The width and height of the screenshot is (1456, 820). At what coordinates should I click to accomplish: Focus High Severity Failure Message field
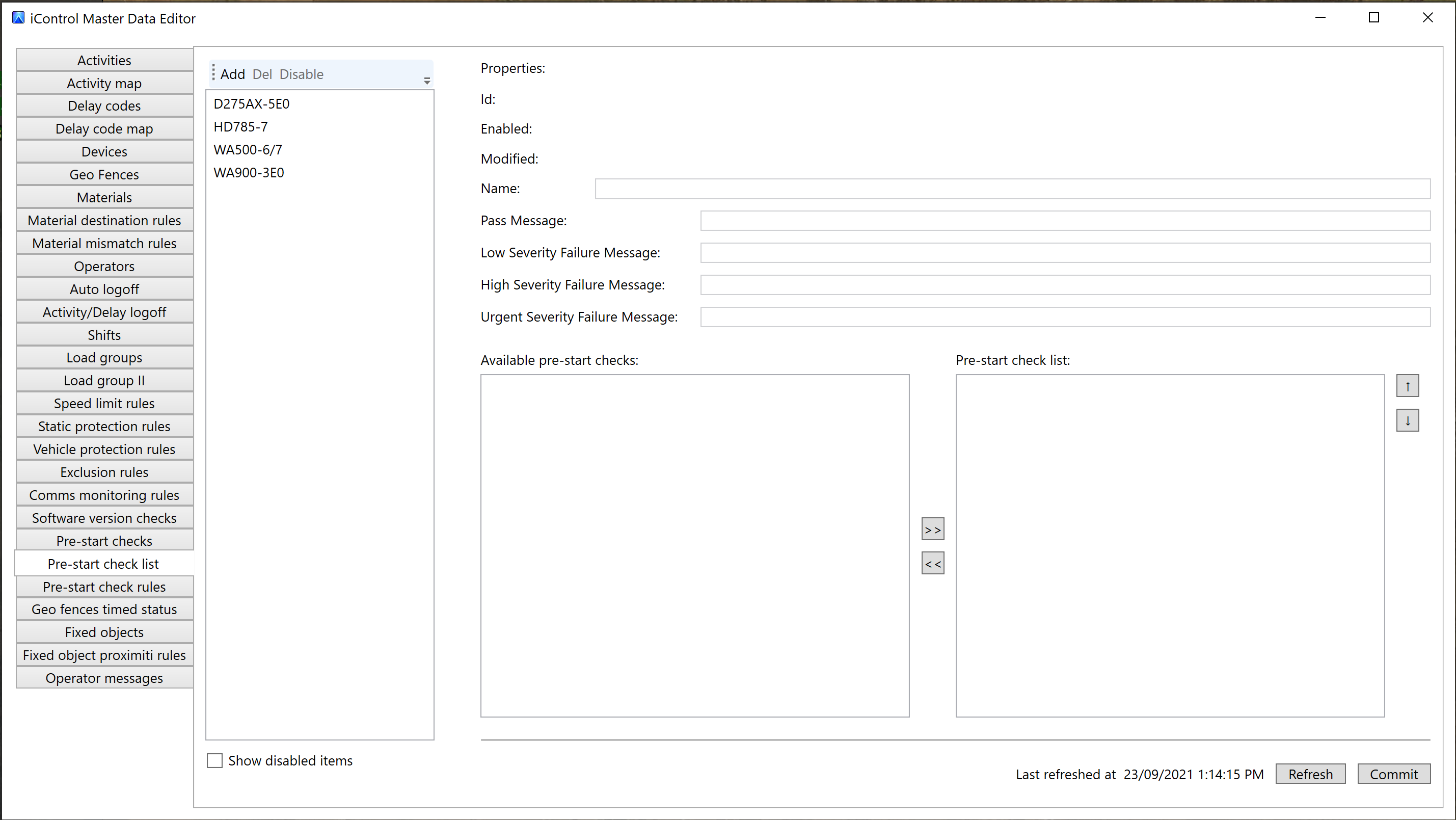click(1065, 285)
